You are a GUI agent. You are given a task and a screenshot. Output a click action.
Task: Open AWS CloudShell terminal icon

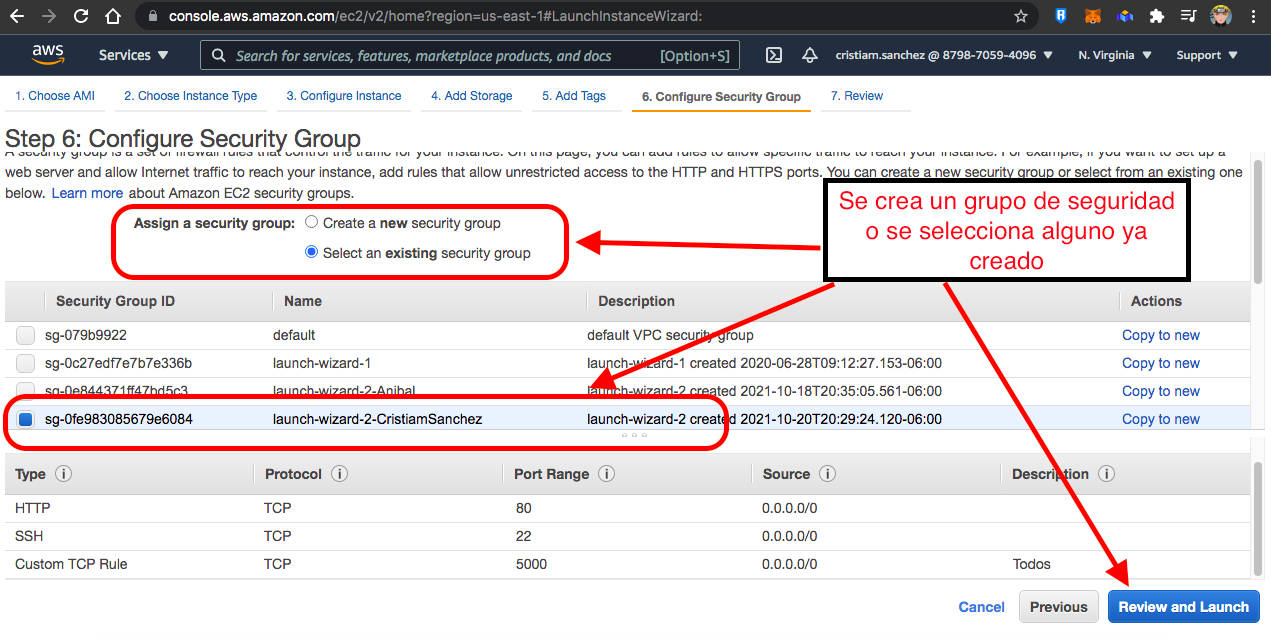[773, 56]
